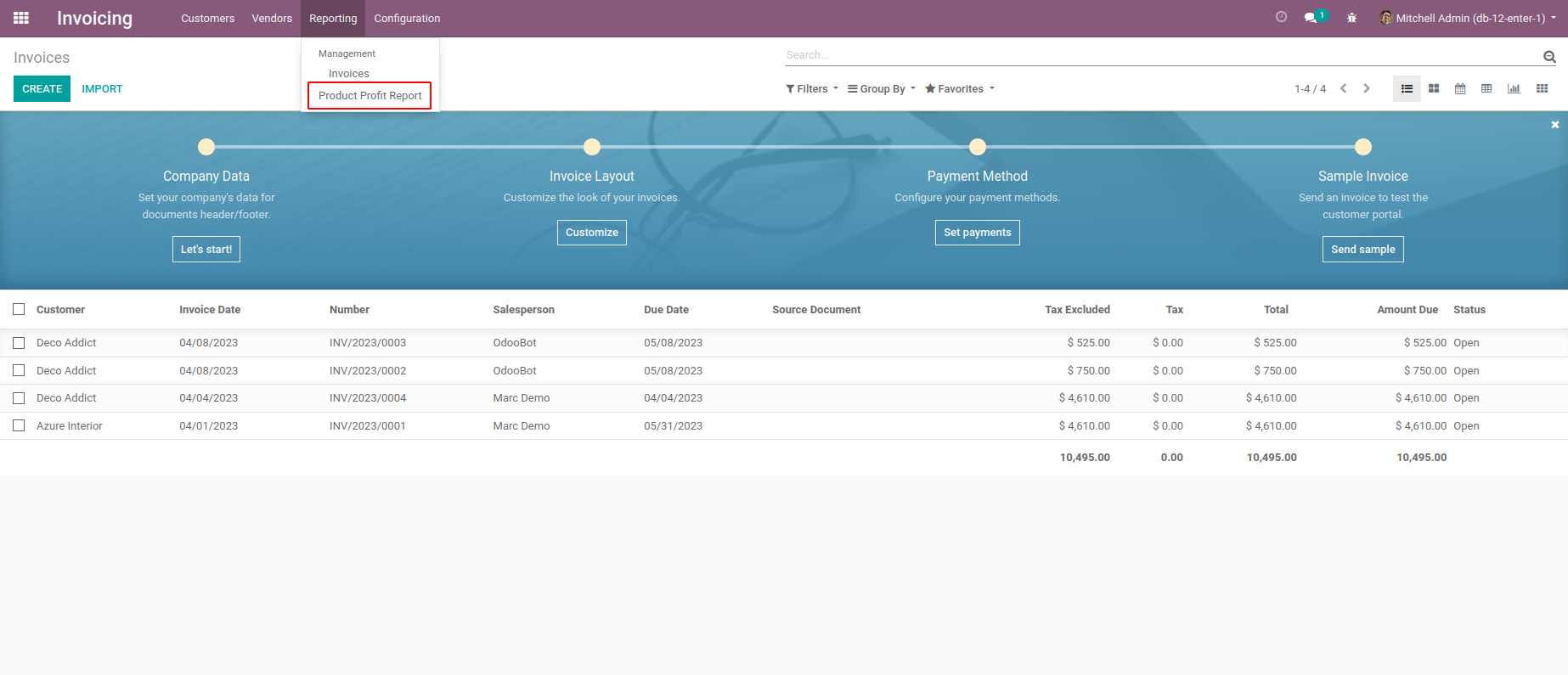Open the Vendors menu
The width and height of the screenshot is (1568, 675).
(x=272, y=18)
